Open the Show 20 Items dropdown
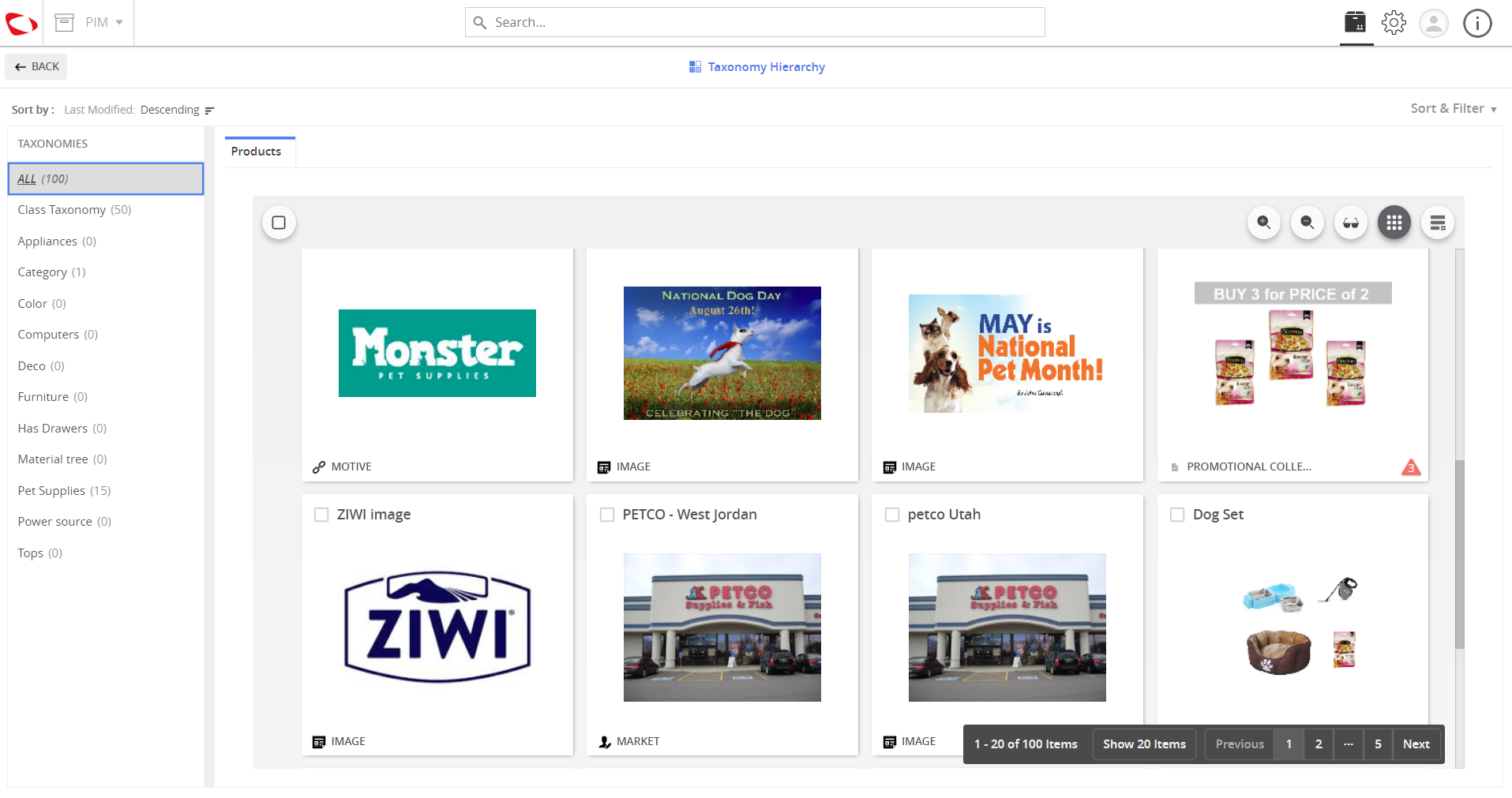The height and width of the screenshot is (798, 1512). coord(1144,744)
